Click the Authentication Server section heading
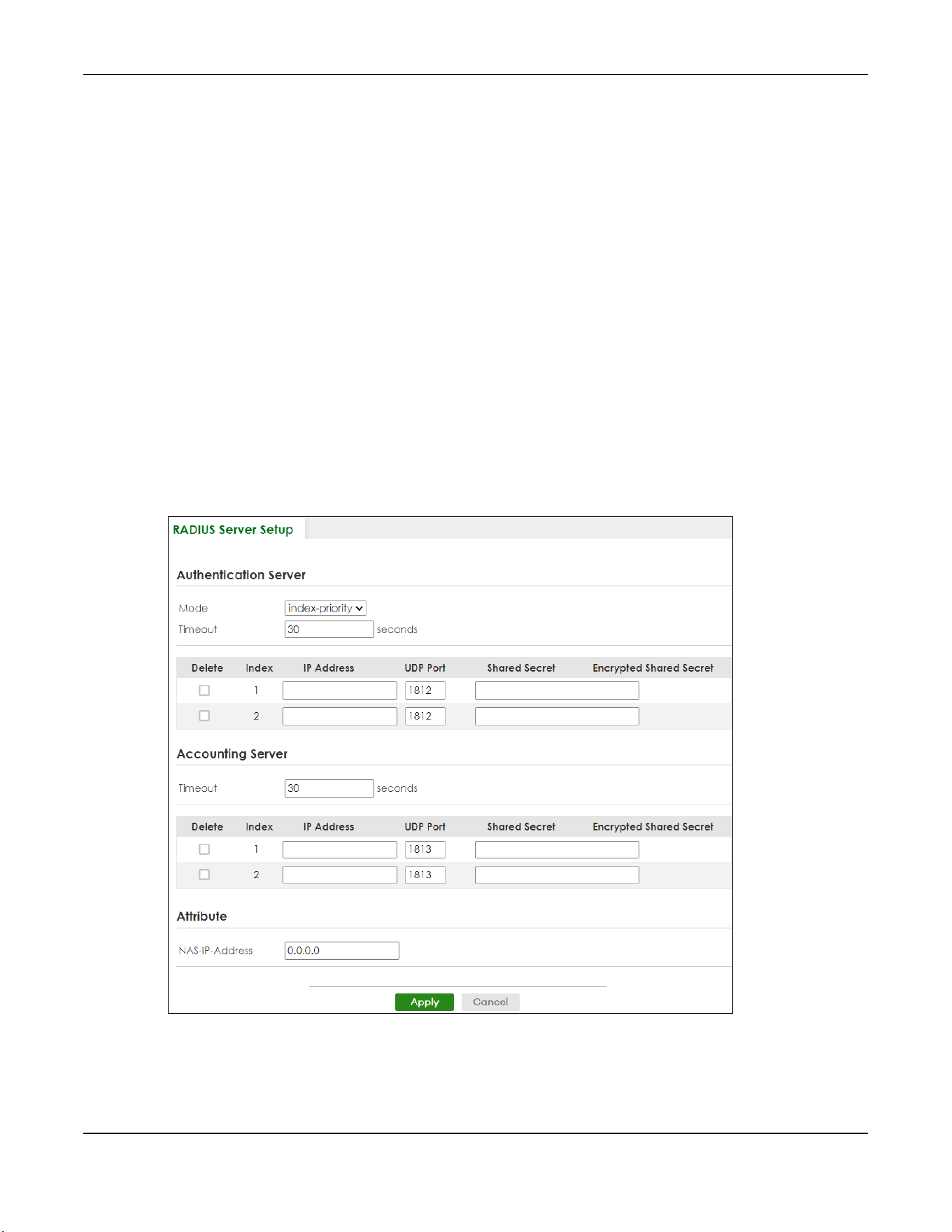 (x=241, y=575)
